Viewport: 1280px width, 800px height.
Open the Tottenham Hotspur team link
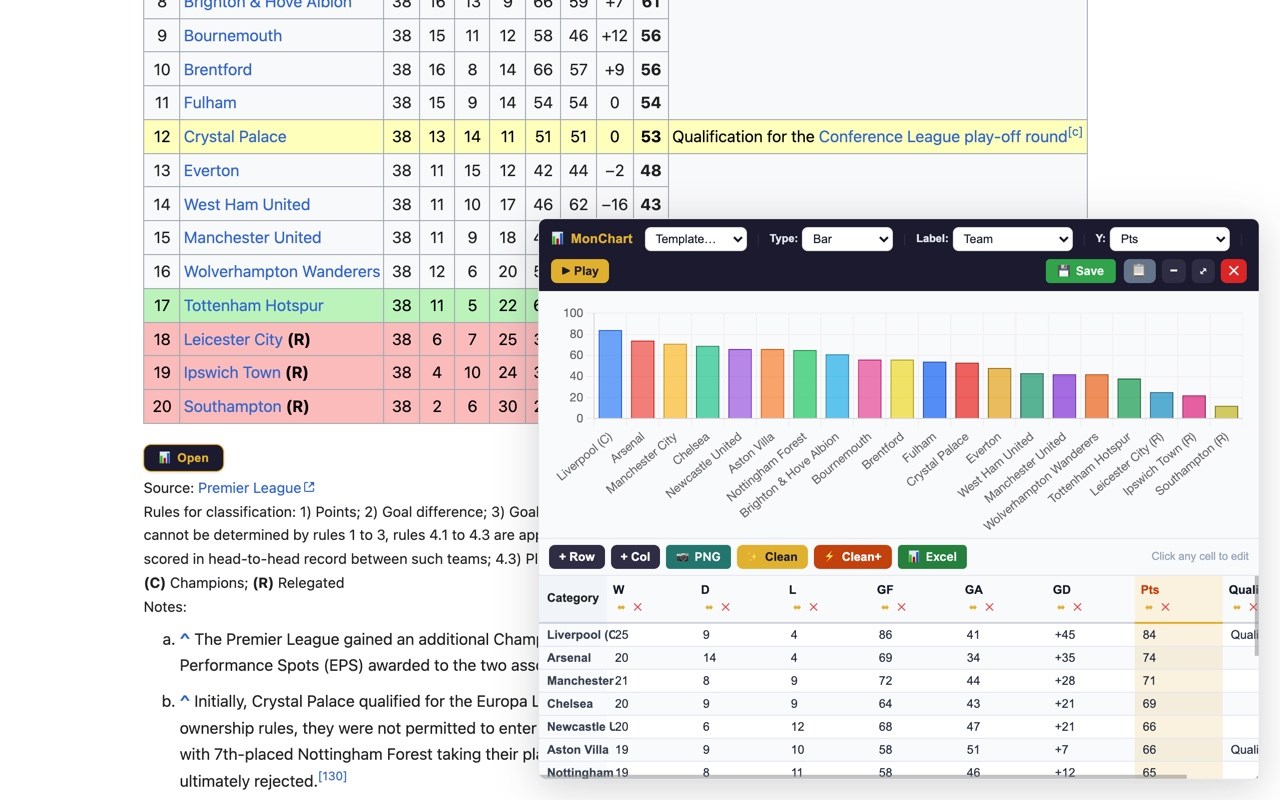point(254,306)
